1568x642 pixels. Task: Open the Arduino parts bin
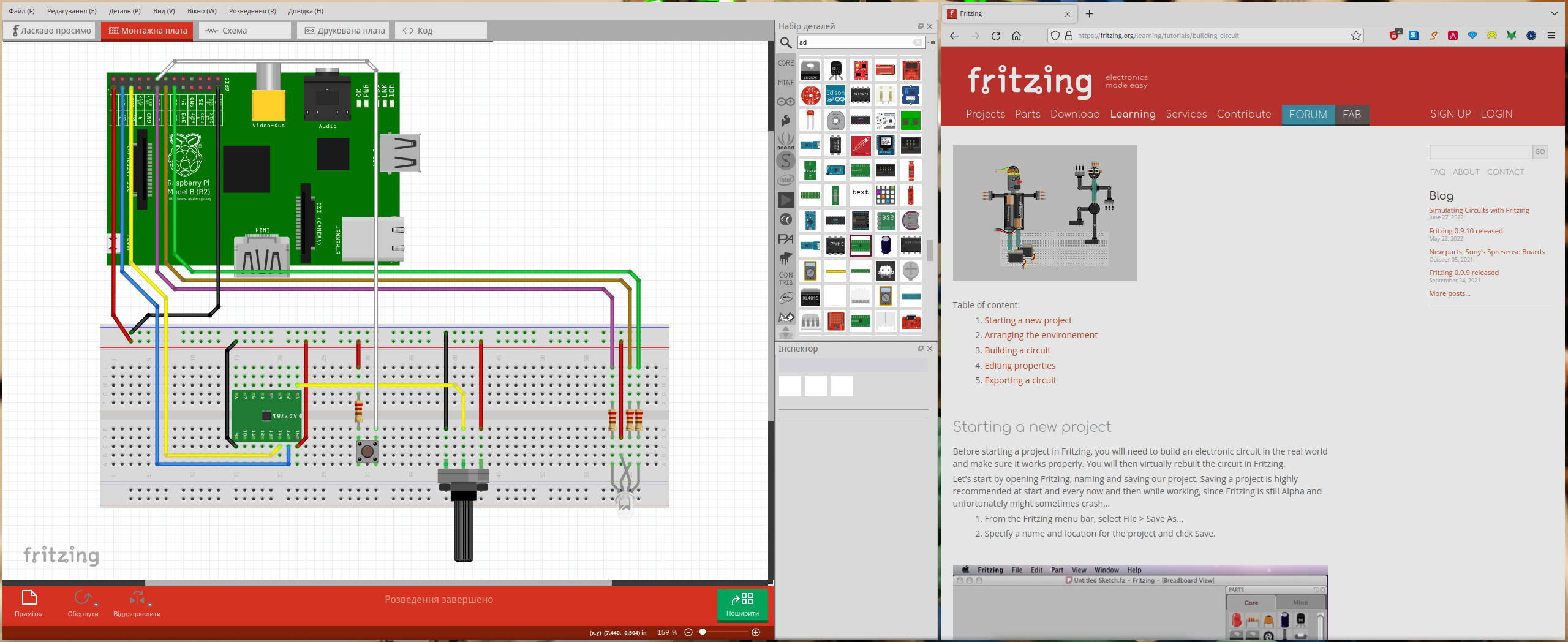coord(786,102)
